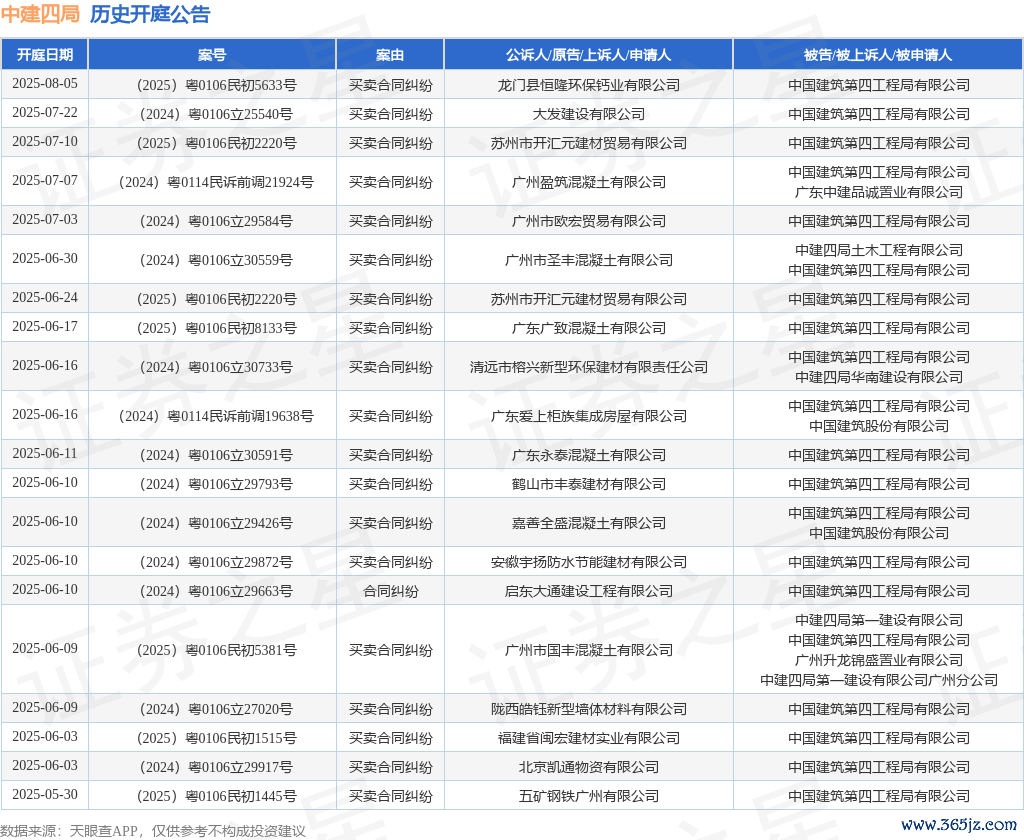Click defendant 广东中建品诚置业有限公司

coord(878,192)
